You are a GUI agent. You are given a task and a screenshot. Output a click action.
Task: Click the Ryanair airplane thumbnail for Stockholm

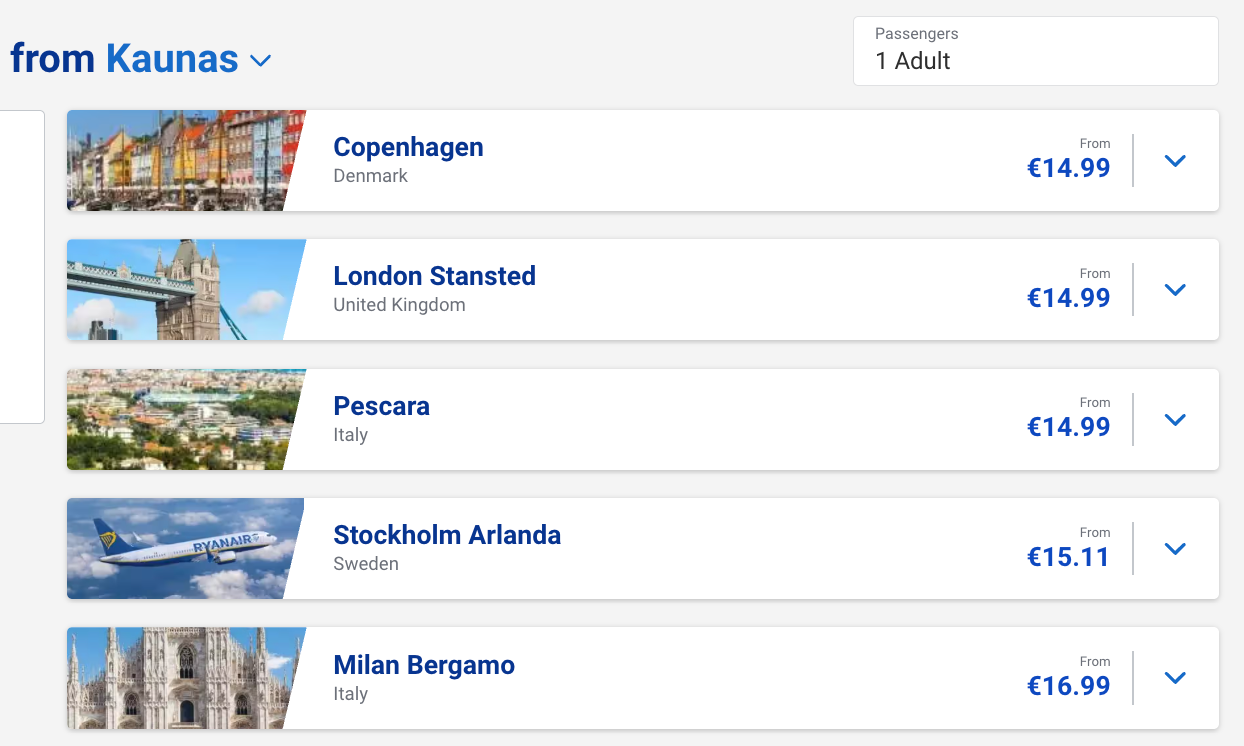[x=180, y=548]
